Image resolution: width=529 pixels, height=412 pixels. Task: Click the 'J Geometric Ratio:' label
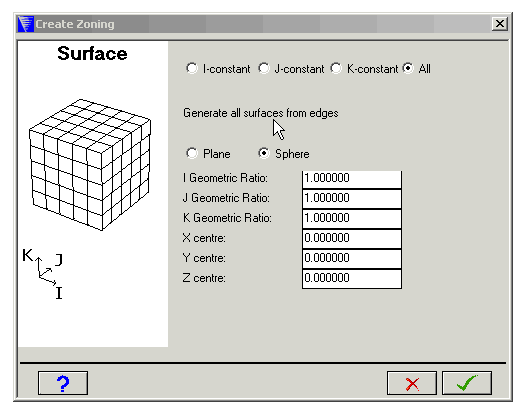click(x=226, y=198)
